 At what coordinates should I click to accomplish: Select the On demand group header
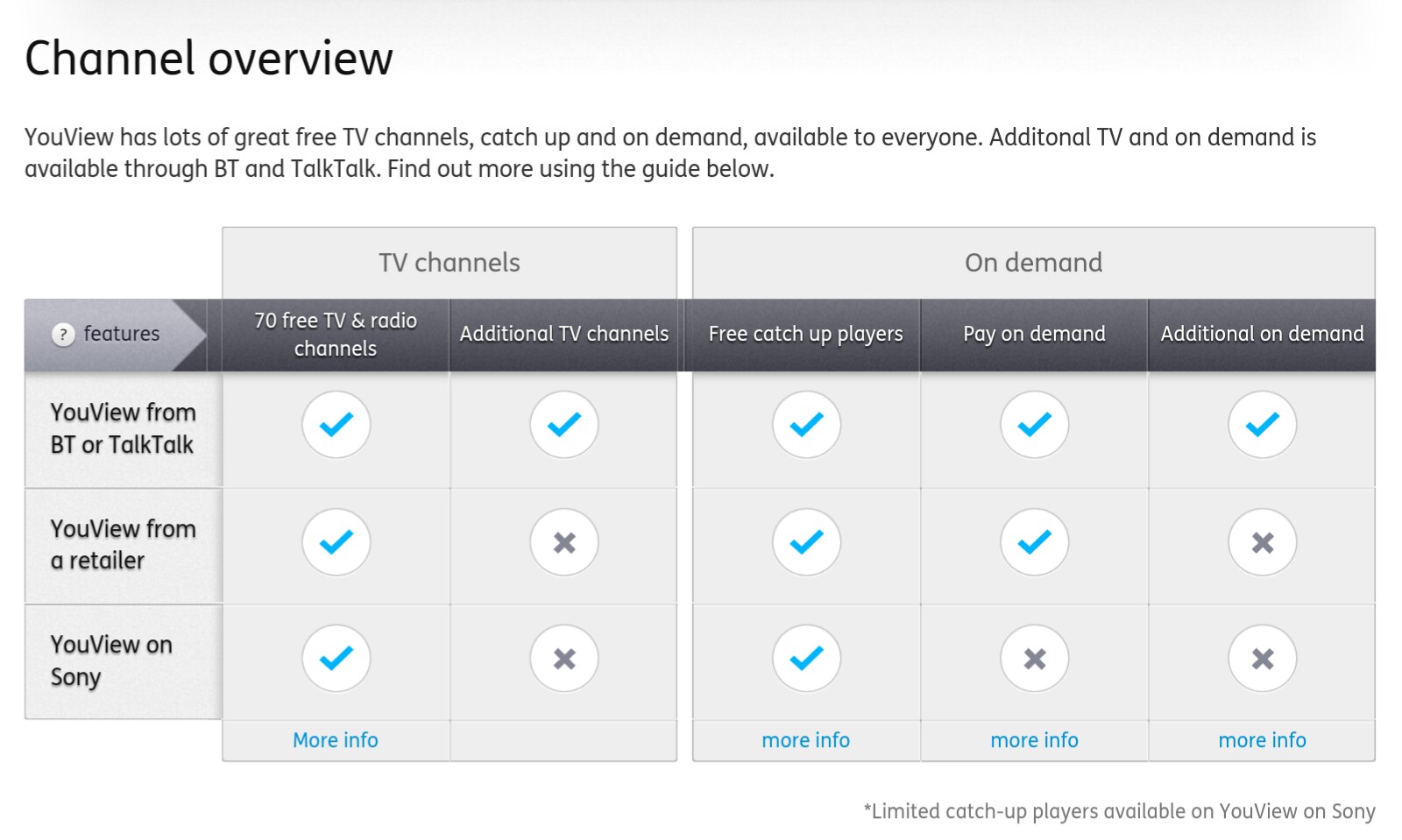point(1034,263)
